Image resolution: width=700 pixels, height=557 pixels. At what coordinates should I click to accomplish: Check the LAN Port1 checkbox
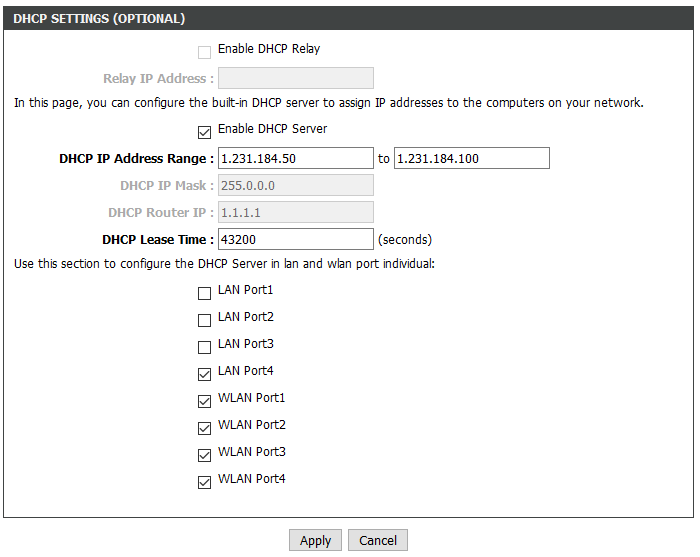[x=205, y=293]
